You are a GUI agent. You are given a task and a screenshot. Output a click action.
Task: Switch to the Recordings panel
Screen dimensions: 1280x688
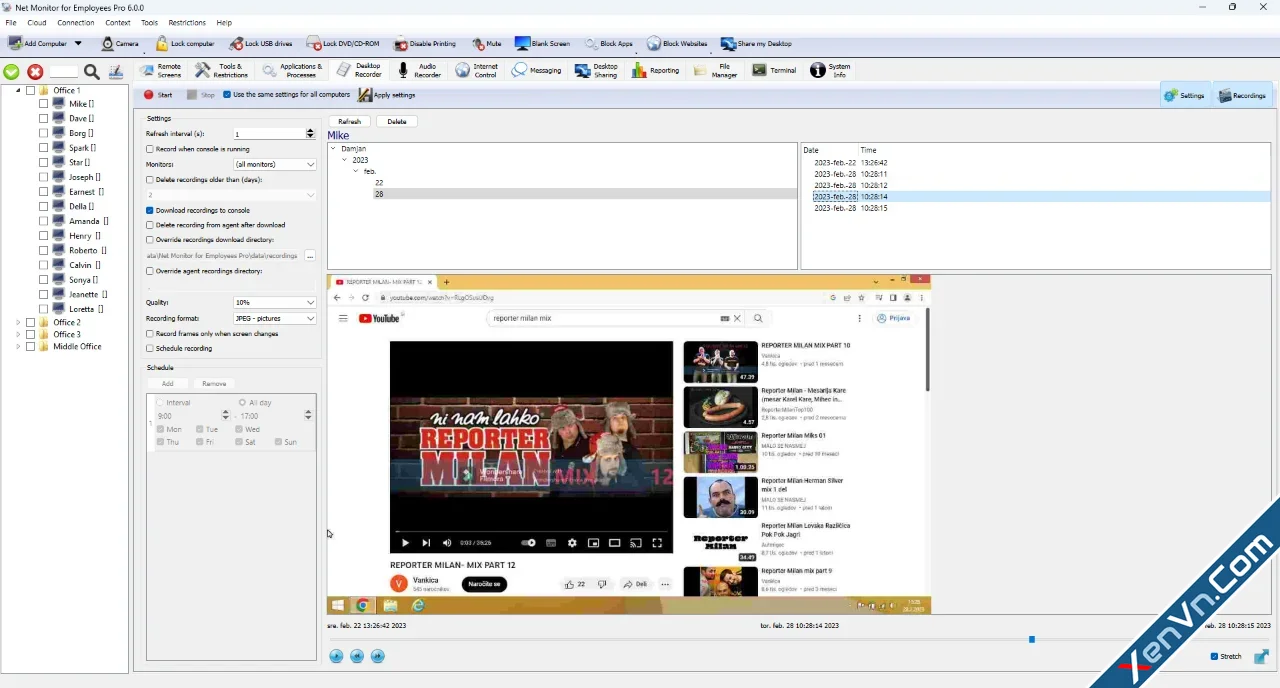click(x=1242, y=95)
